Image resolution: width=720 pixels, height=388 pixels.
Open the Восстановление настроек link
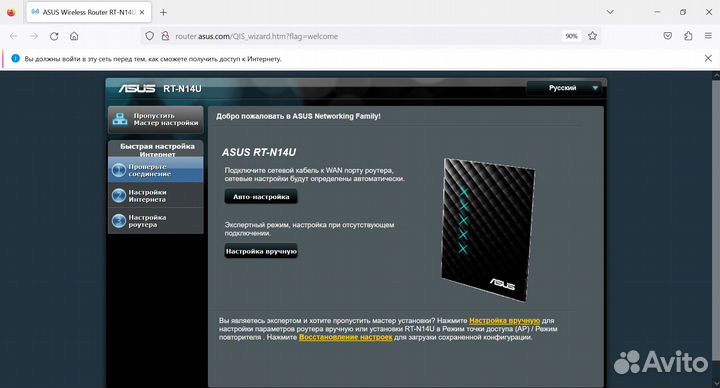click(345, 337)
